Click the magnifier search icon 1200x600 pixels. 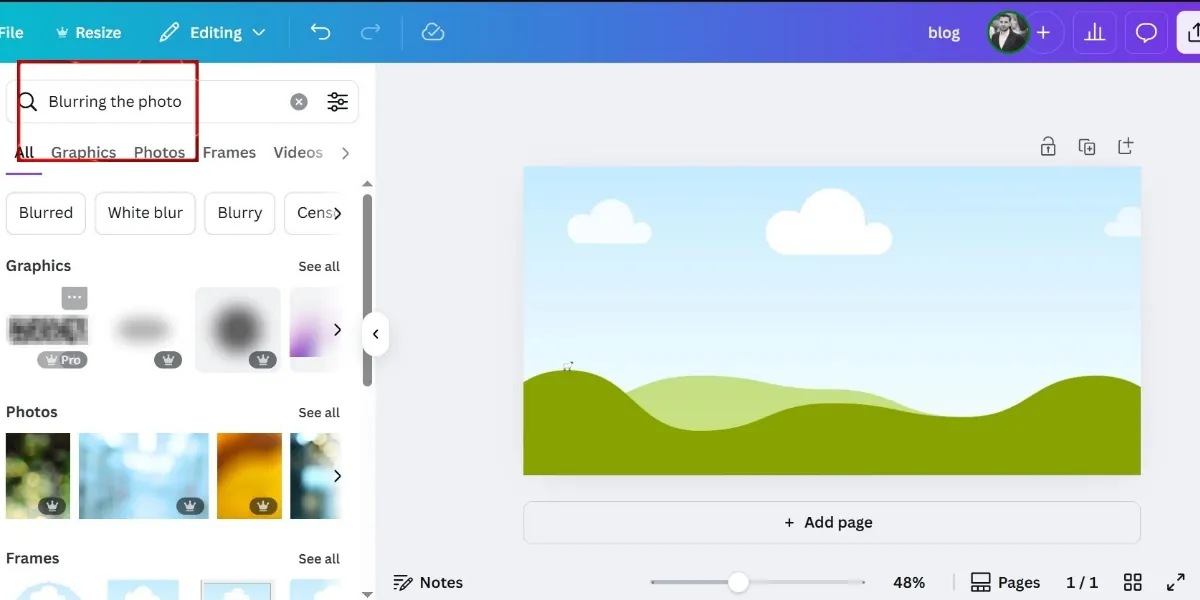28,101
